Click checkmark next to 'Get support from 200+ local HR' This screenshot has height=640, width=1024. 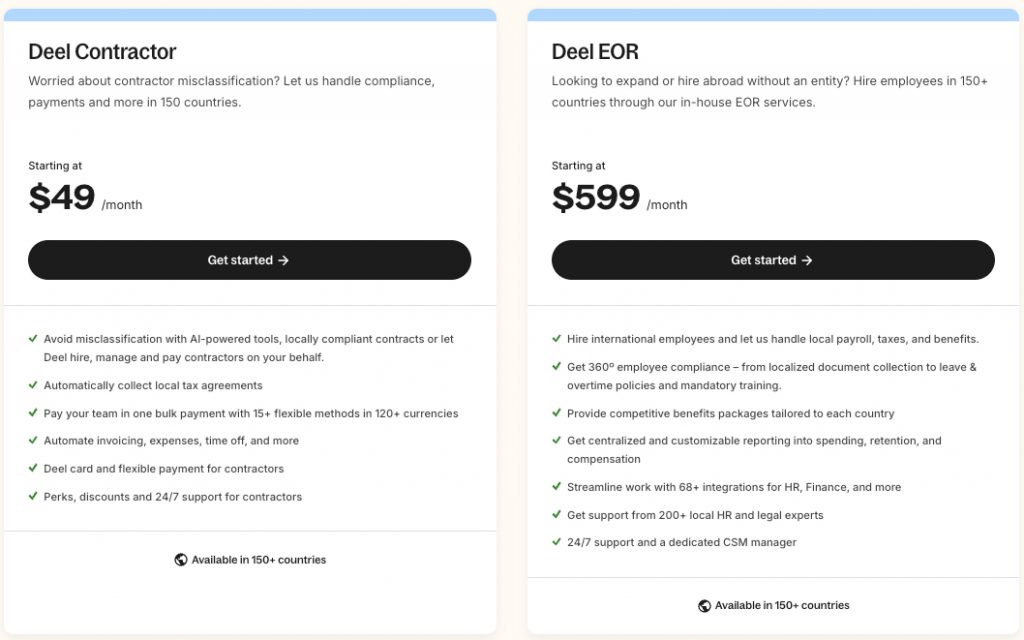coord(557,515)
